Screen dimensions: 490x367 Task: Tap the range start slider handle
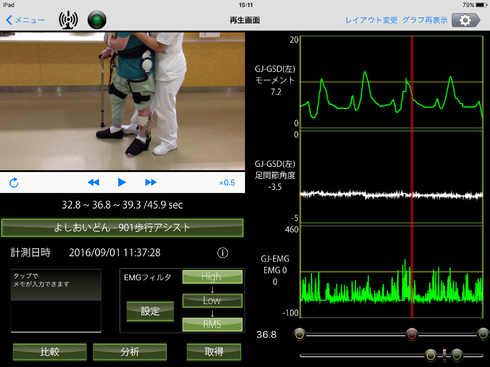coord(299,334)
